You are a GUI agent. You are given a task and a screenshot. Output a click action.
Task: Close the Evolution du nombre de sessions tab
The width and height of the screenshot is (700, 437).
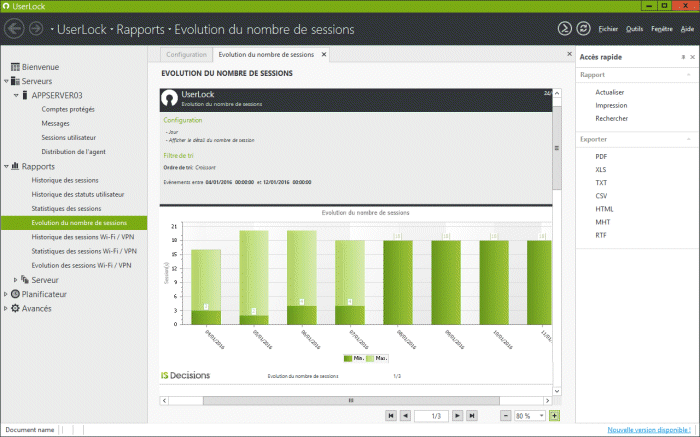point(324,54)
